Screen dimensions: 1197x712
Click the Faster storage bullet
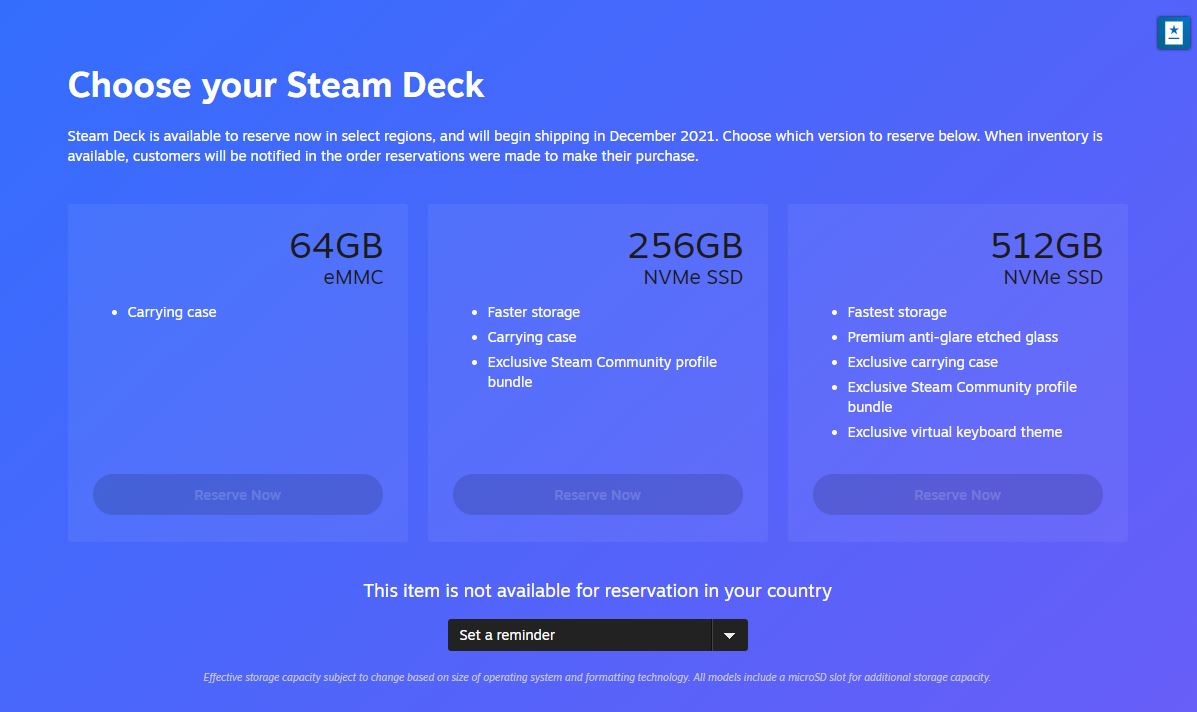pyautogui.click(x=534, y=312)
